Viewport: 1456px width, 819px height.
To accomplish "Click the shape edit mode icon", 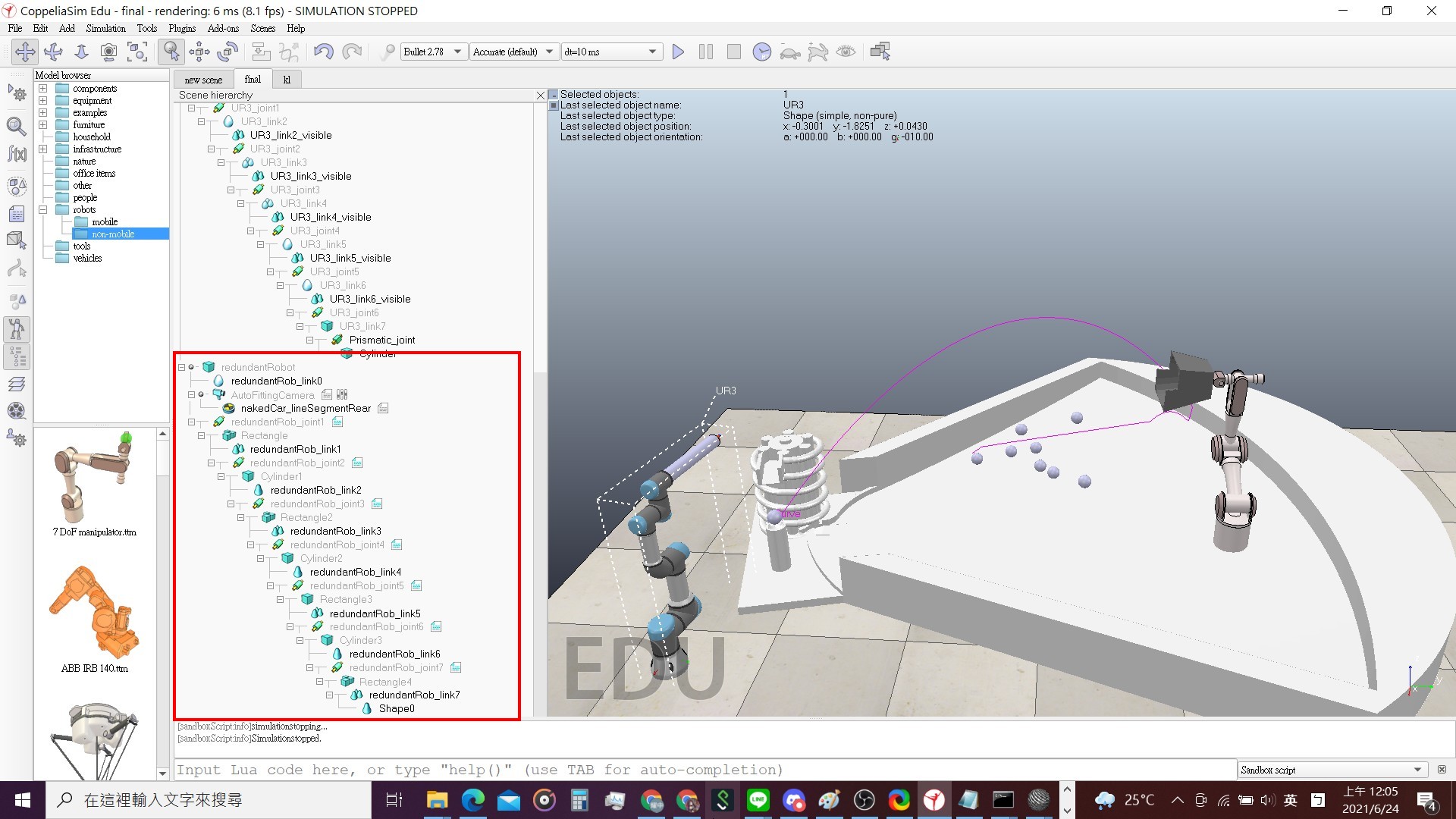I will tap(17, 241).
